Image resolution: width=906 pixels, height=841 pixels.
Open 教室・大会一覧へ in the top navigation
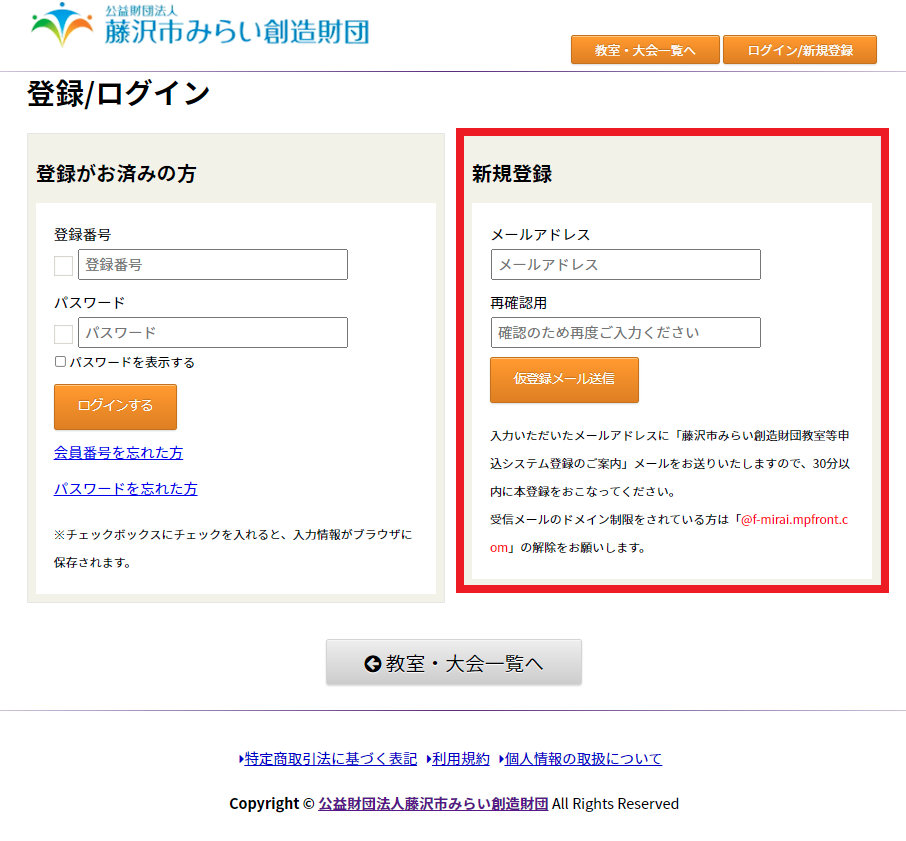645,50
